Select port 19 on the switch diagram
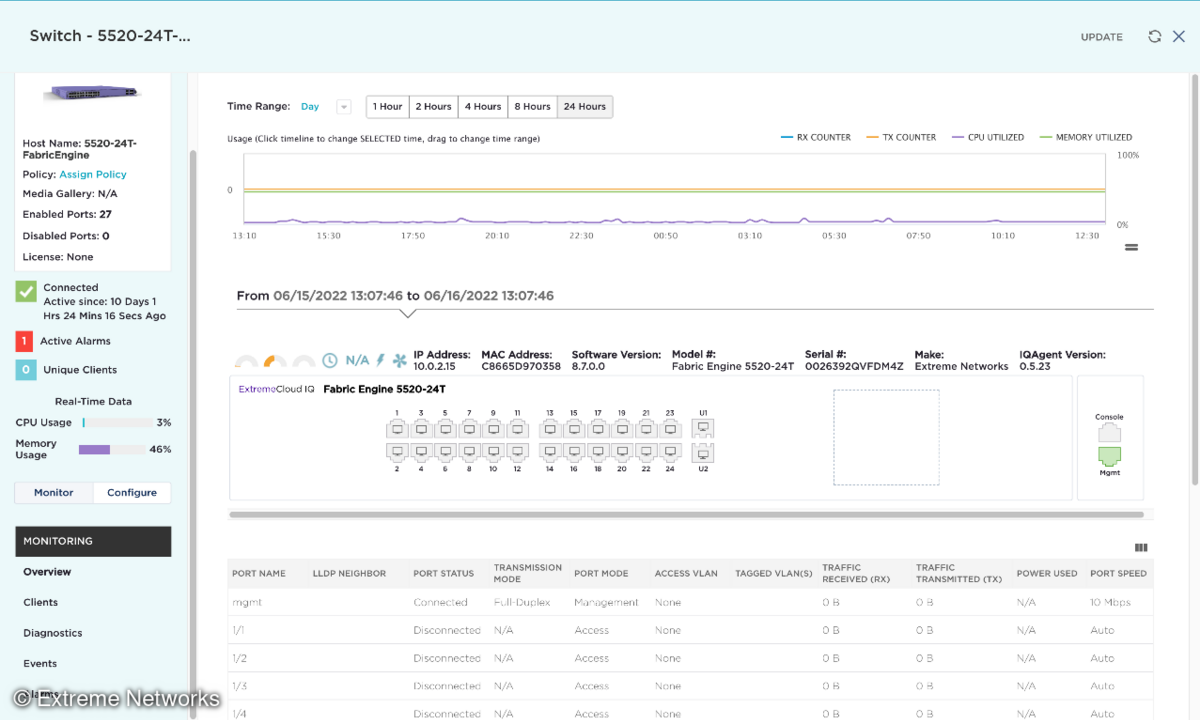1200x720 pixels. point(622,429)
